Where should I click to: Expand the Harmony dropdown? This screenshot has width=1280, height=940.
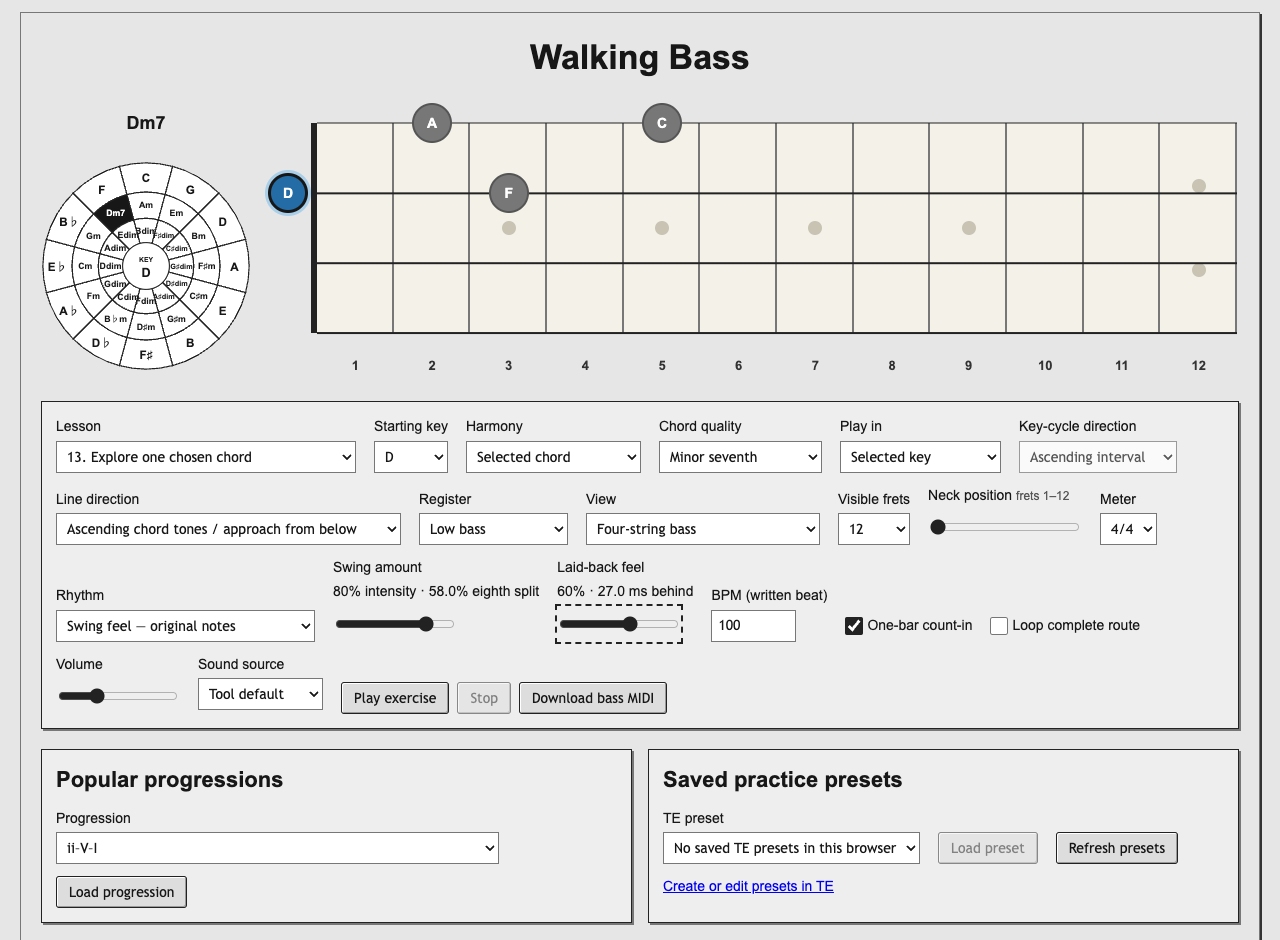(553, 457)
